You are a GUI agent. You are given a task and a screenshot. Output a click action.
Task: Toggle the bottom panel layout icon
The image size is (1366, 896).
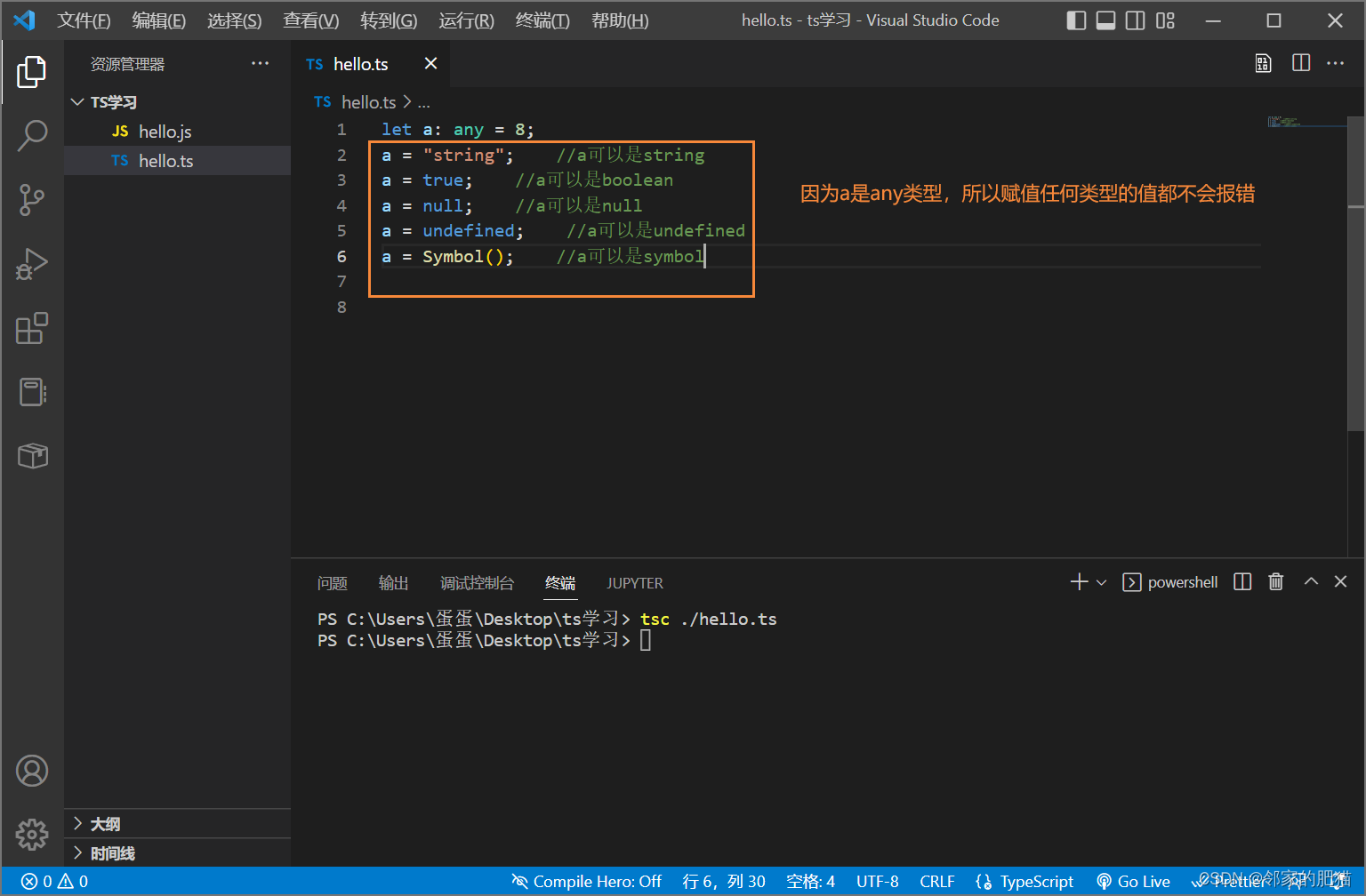point(1105,20)
